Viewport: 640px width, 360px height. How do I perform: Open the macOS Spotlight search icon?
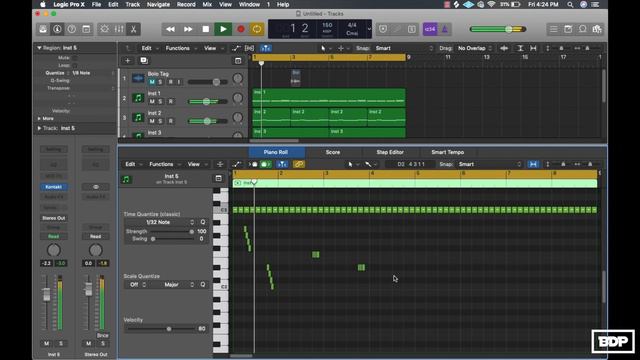(x=570, y=4)
